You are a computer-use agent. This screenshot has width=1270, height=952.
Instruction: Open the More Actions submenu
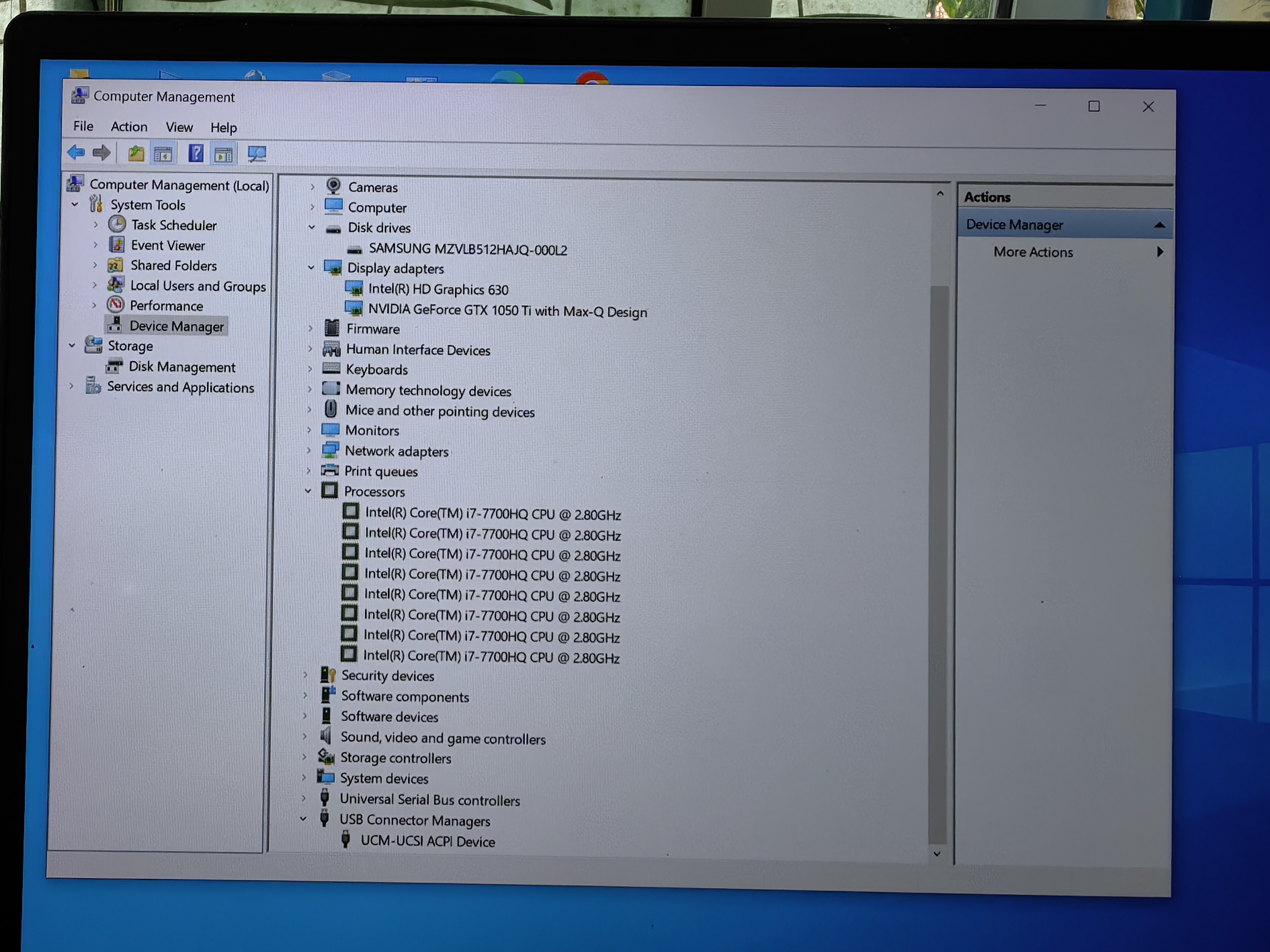[1033, 252]
